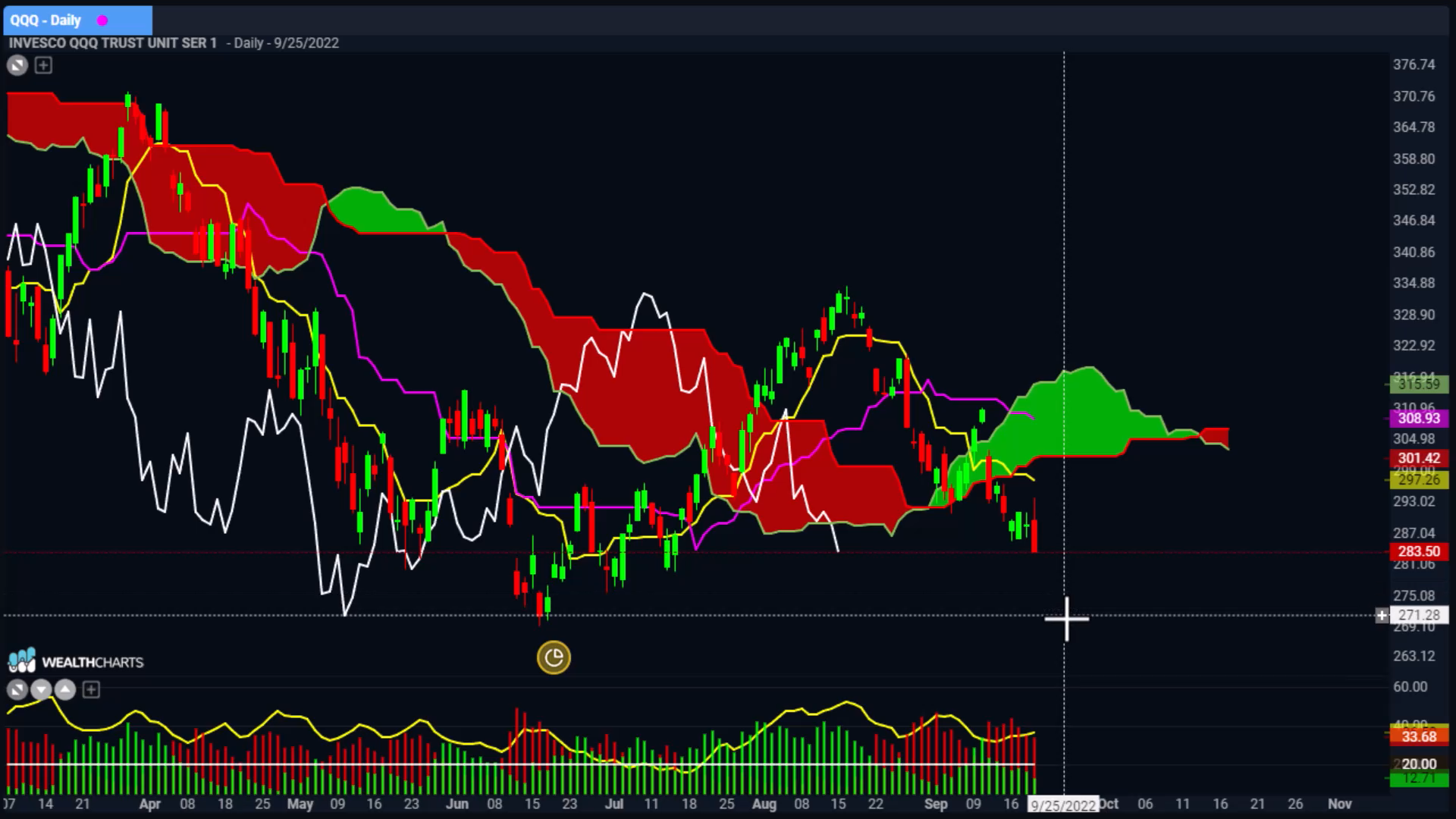Select the 283.50 last price label
The image size is (1456, 819).
click(1419, 552)
